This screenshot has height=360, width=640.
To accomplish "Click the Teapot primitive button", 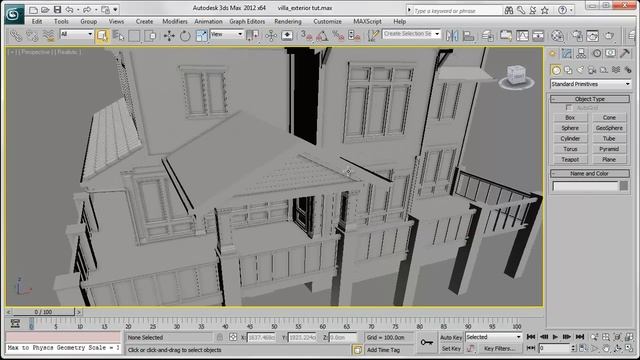I will tap(570, 160).
